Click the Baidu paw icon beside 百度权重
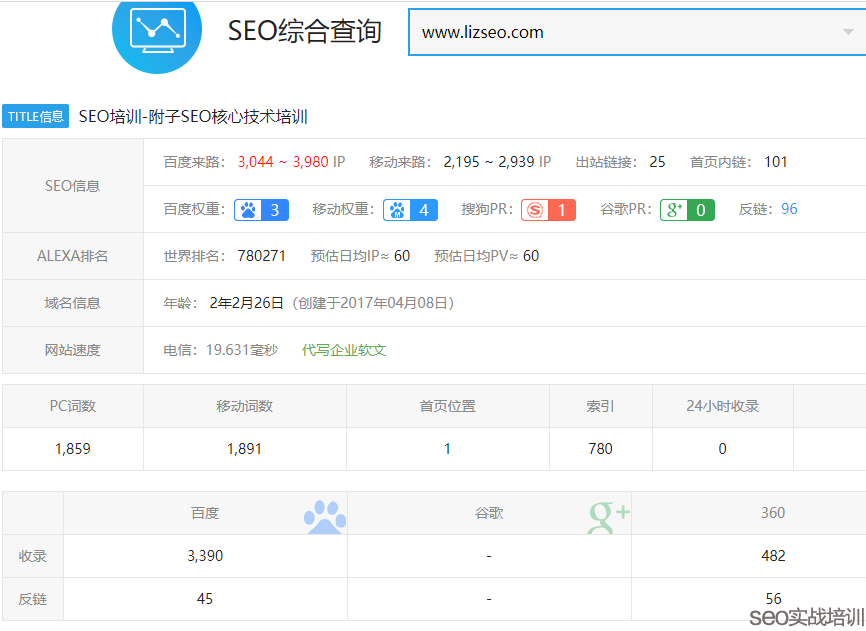The image size is (866, 631). (248, 210)
